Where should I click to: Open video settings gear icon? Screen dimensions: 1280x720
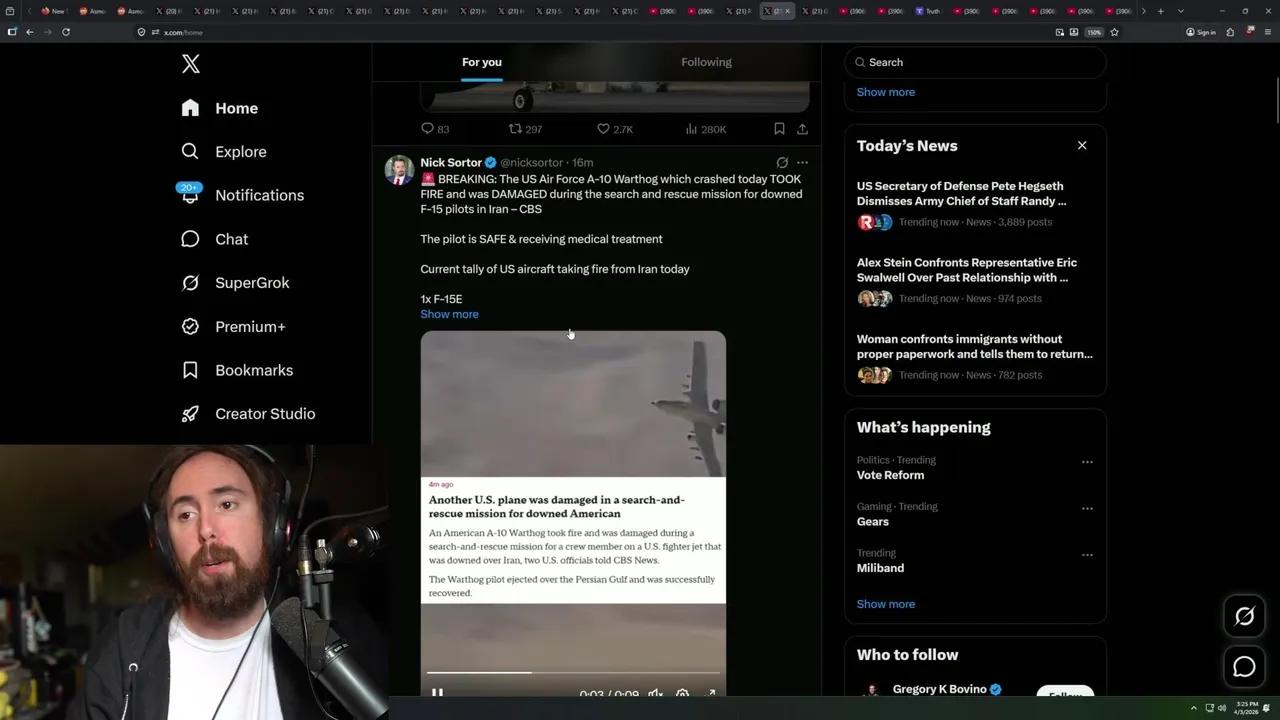click(682, 693)
